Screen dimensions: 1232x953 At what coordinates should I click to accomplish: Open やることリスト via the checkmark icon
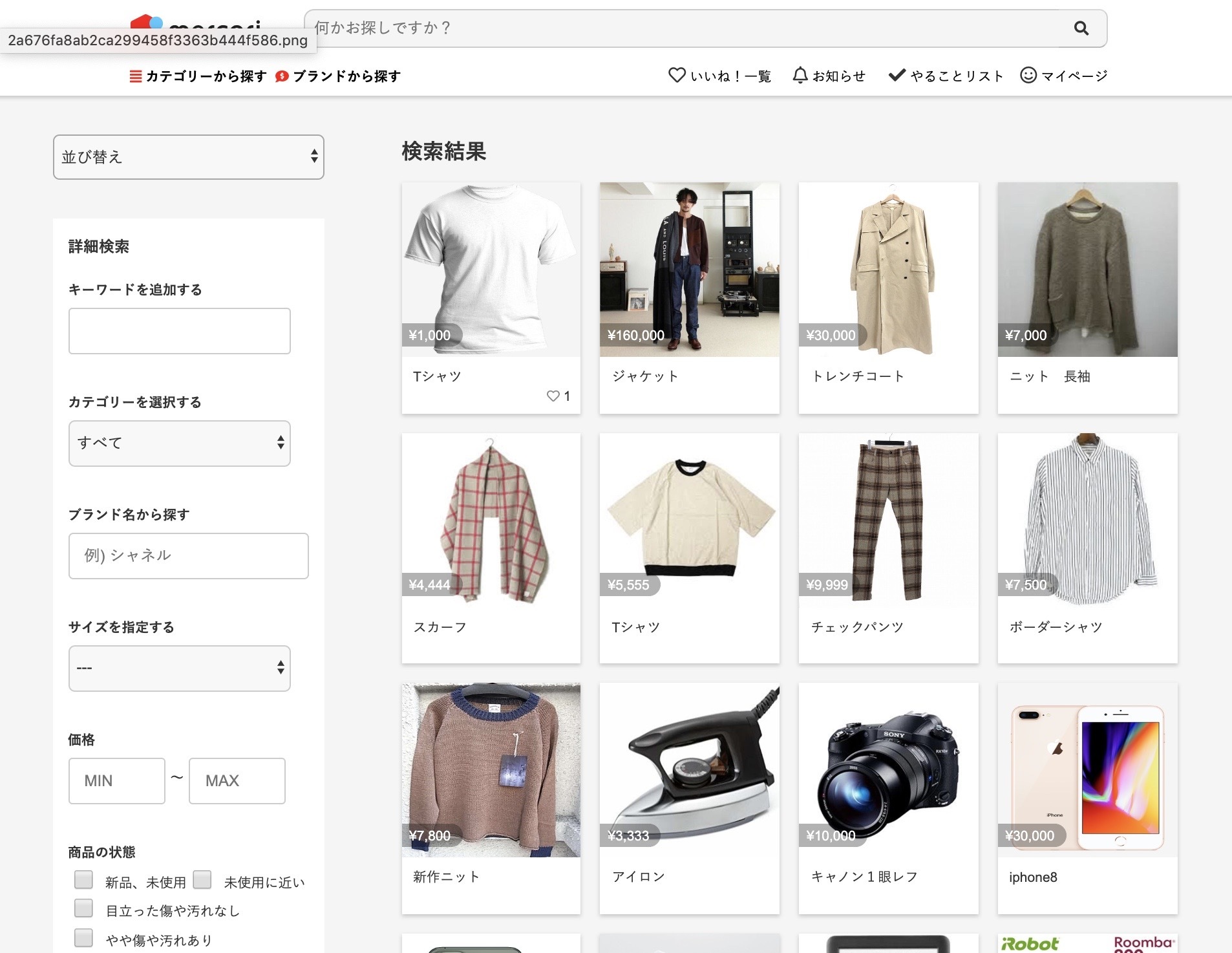897,75
